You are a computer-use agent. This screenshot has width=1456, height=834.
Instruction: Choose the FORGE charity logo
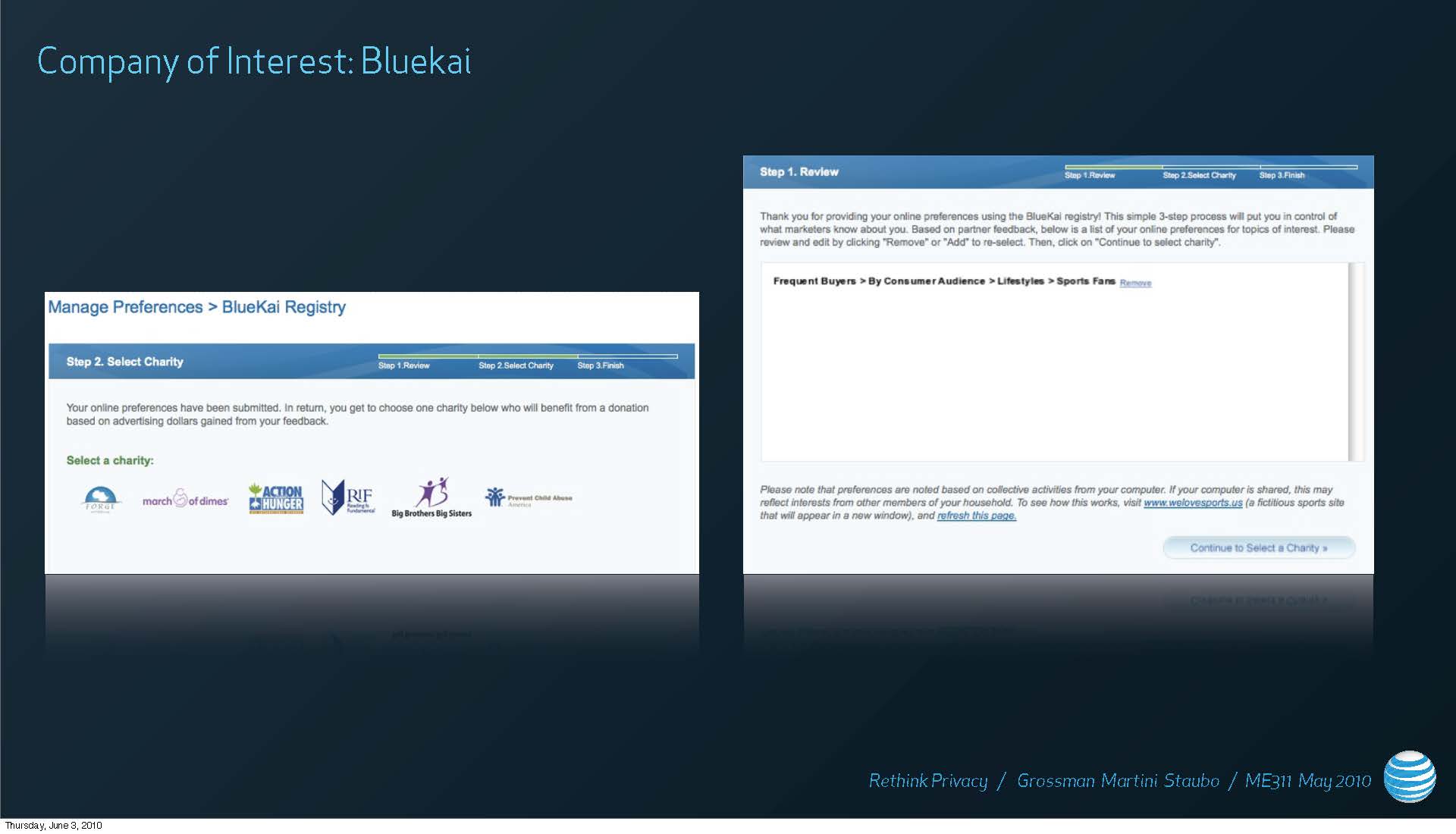[x=100, y=500]
